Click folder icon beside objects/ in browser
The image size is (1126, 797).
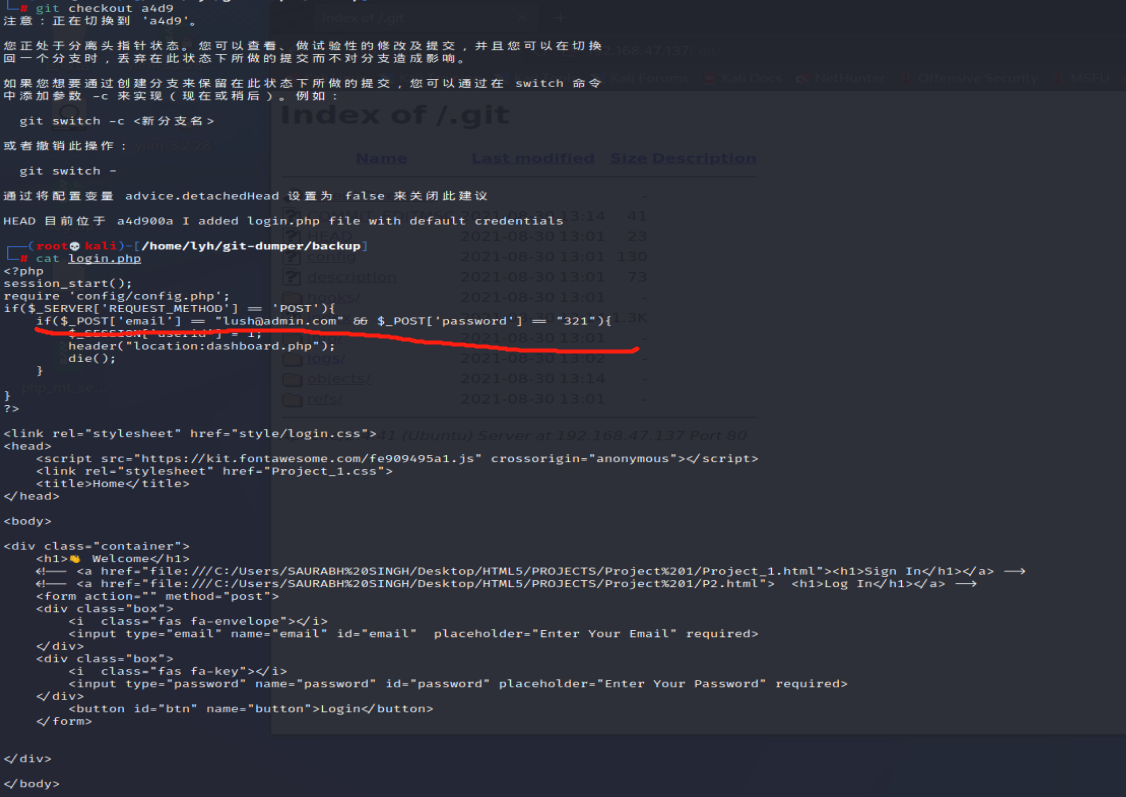pos(292,378)
